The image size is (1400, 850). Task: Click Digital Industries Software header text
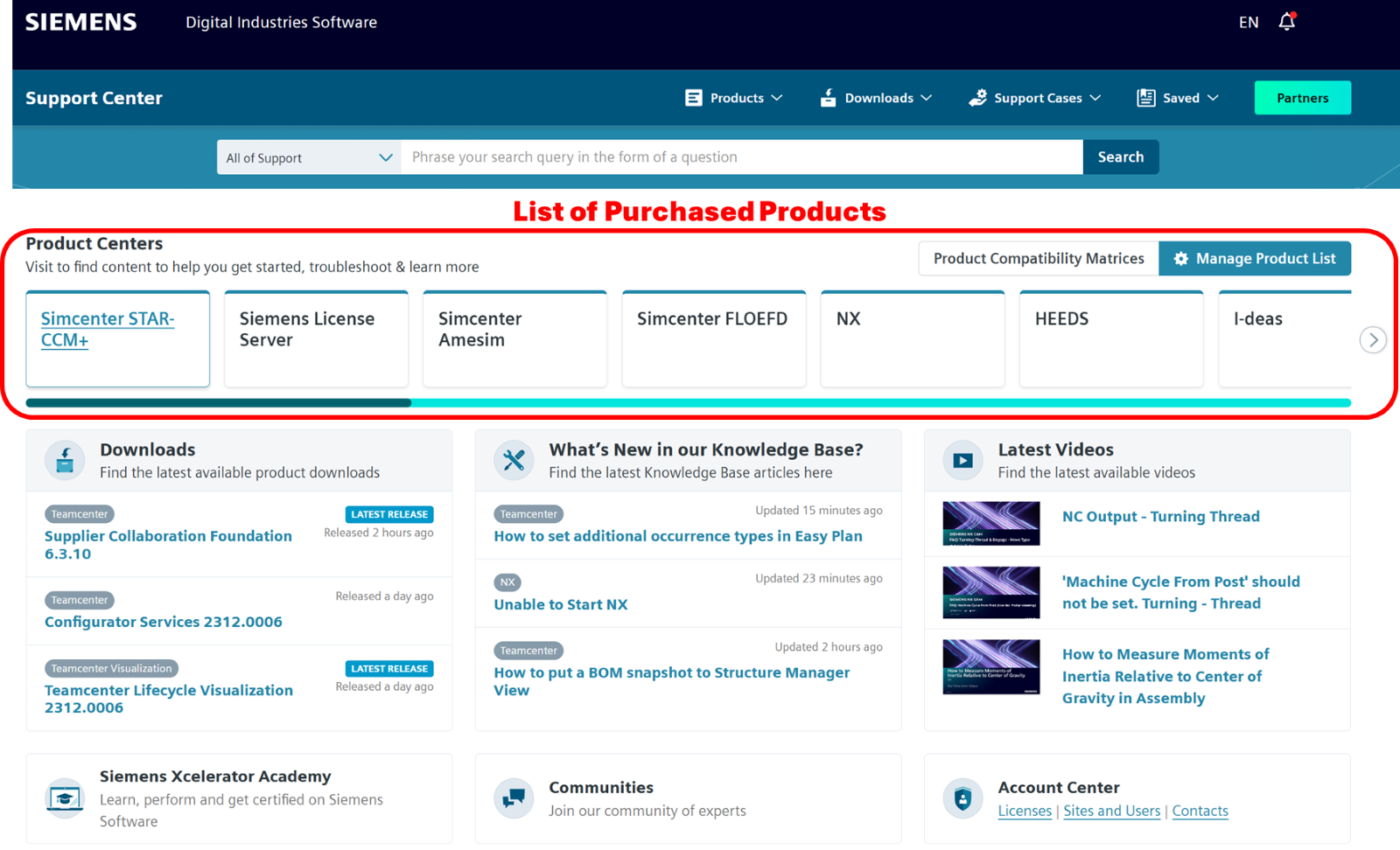coord(281,23)
